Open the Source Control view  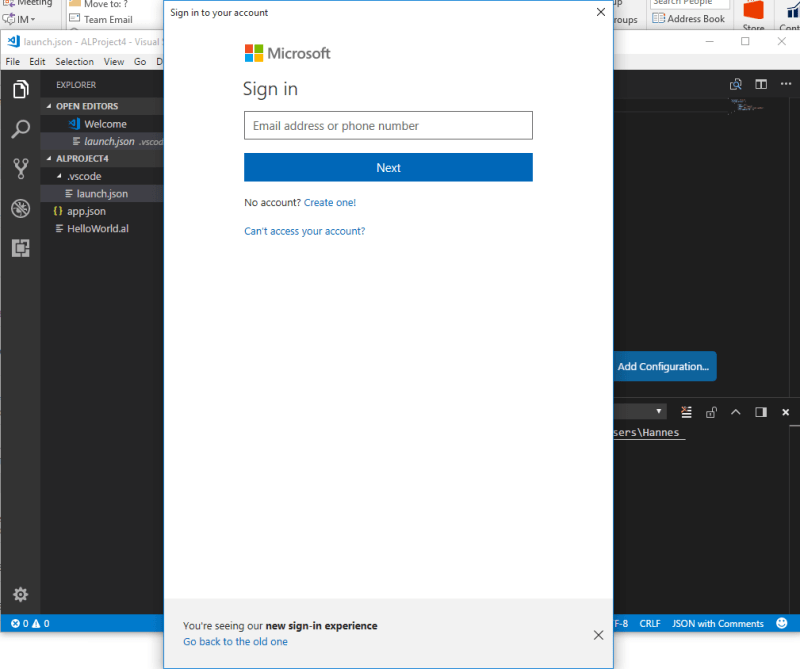pos(20,168)
